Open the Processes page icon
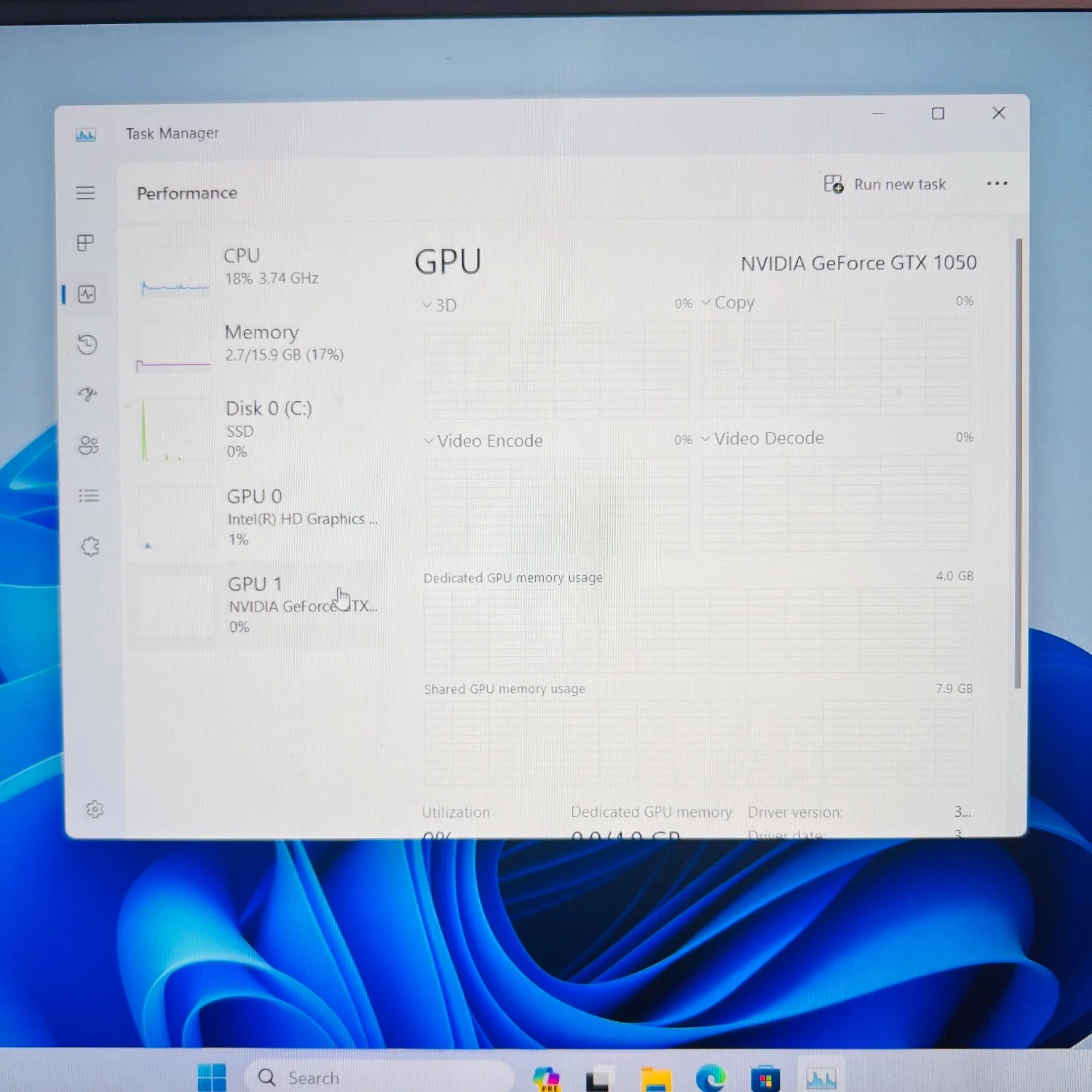The height and width of the screenshot is (1092, 1092). click(x=85, y=242)
